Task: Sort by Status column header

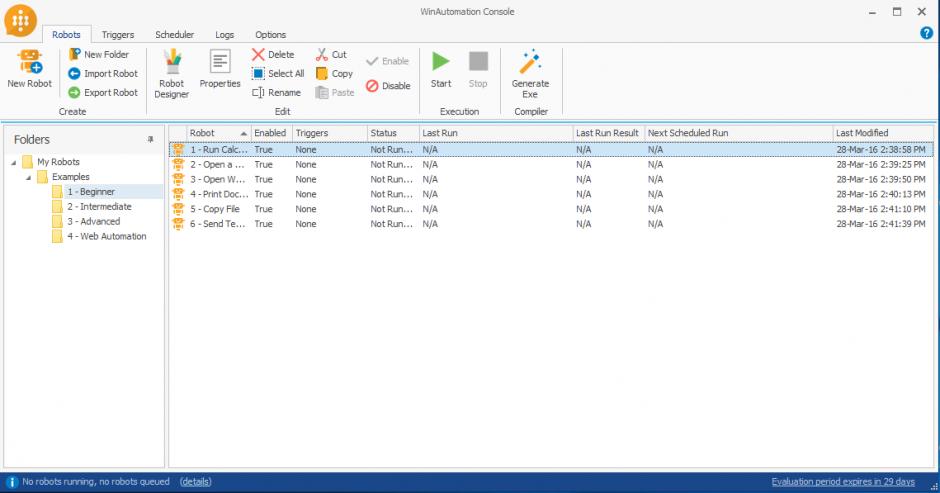Action: pos(393,133)
